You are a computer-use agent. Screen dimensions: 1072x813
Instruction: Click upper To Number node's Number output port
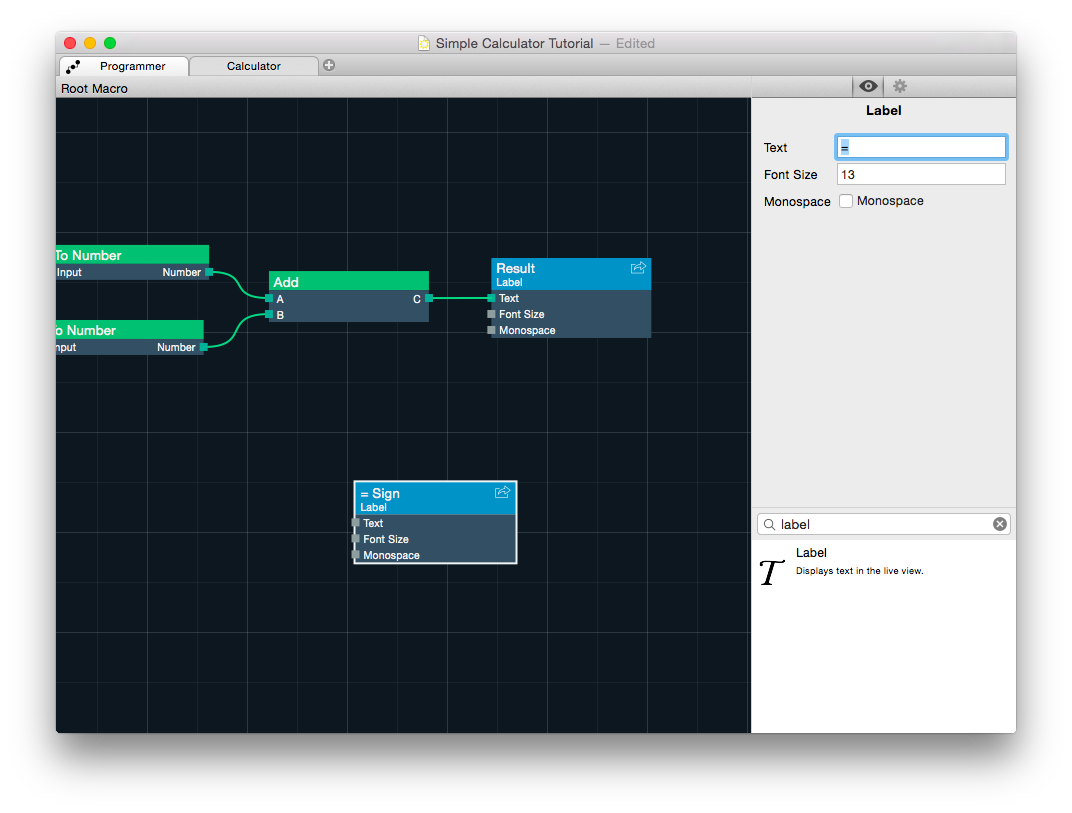point(209,272)
